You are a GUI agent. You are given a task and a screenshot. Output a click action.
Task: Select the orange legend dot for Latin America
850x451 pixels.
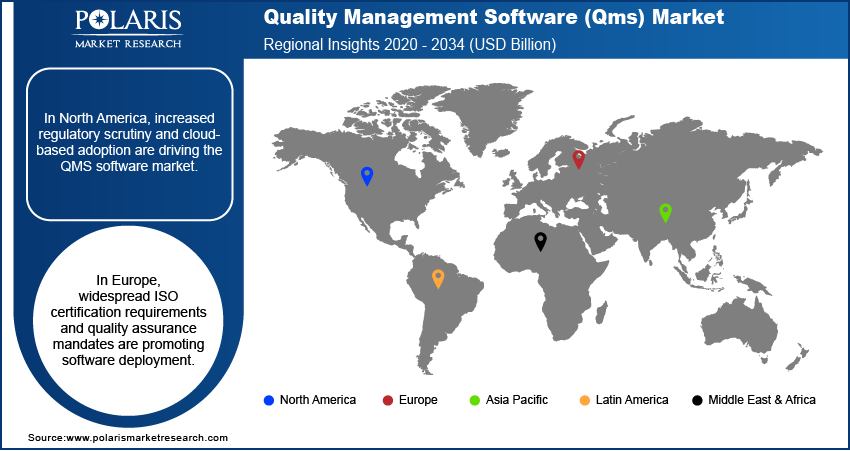(584, 400)
